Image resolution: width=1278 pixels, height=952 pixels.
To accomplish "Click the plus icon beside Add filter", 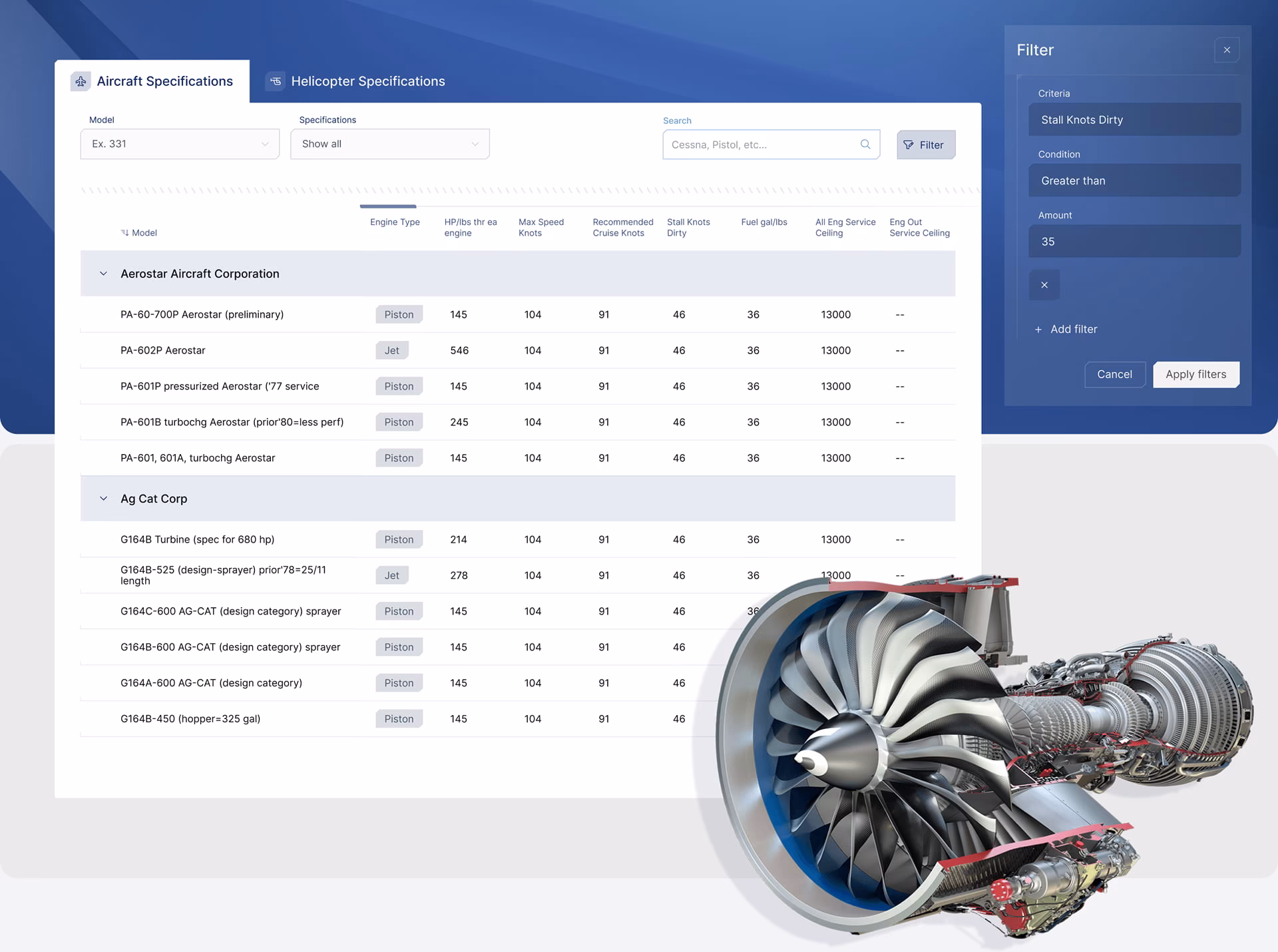I will (1038, 330).
